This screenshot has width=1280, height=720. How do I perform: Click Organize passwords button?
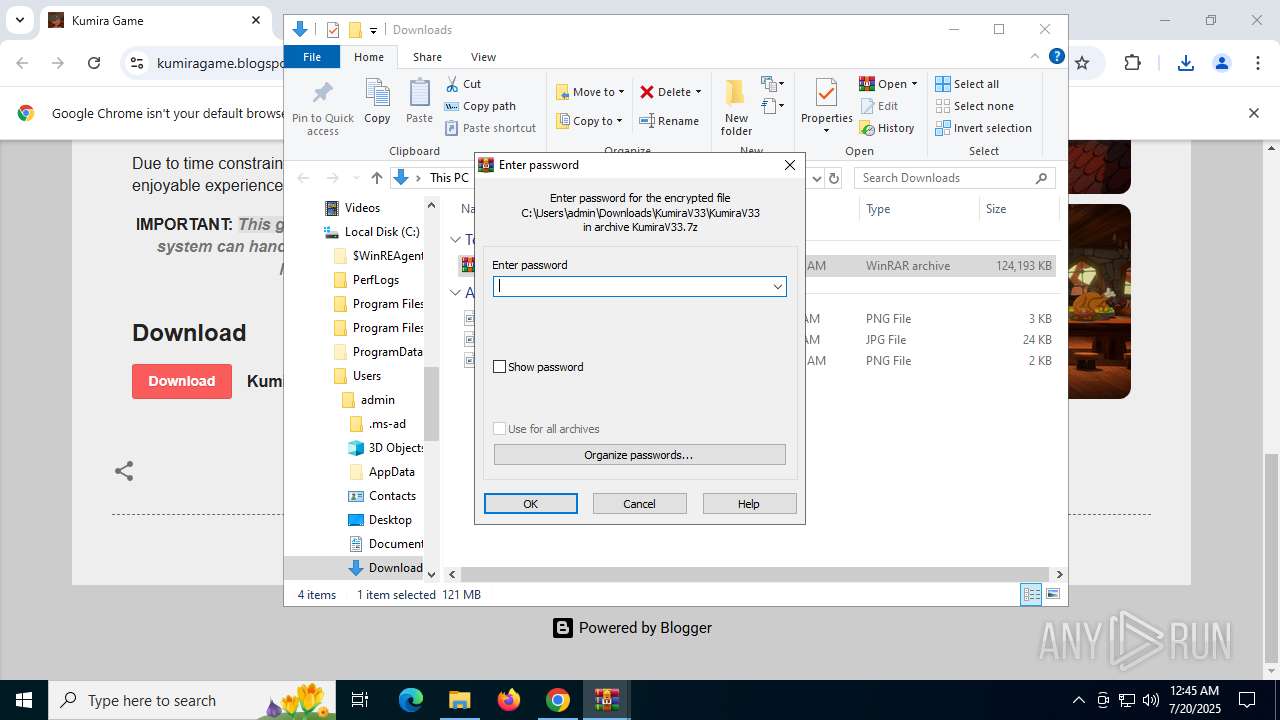[639, 455]
